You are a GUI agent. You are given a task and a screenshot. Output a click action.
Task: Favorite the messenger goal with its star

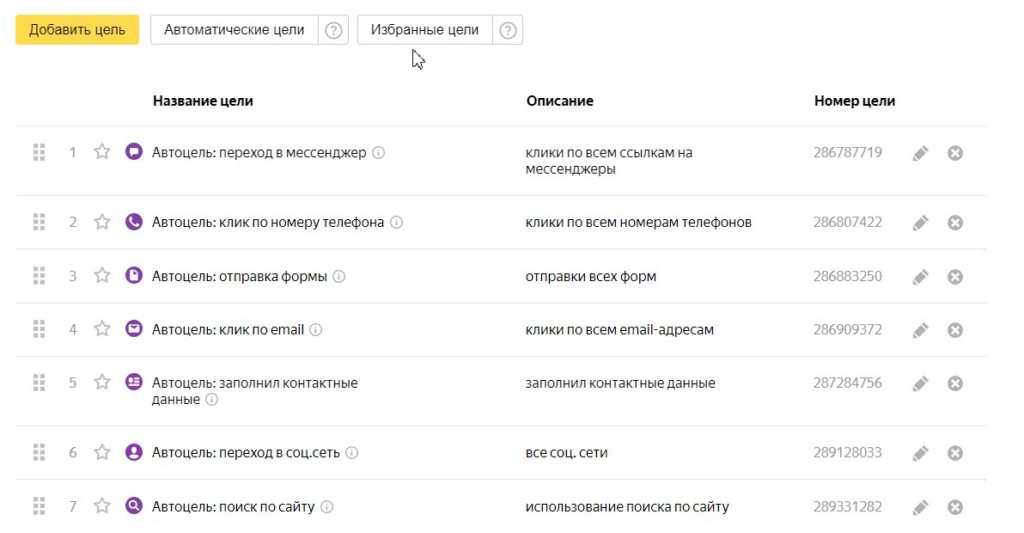[102, 152]
